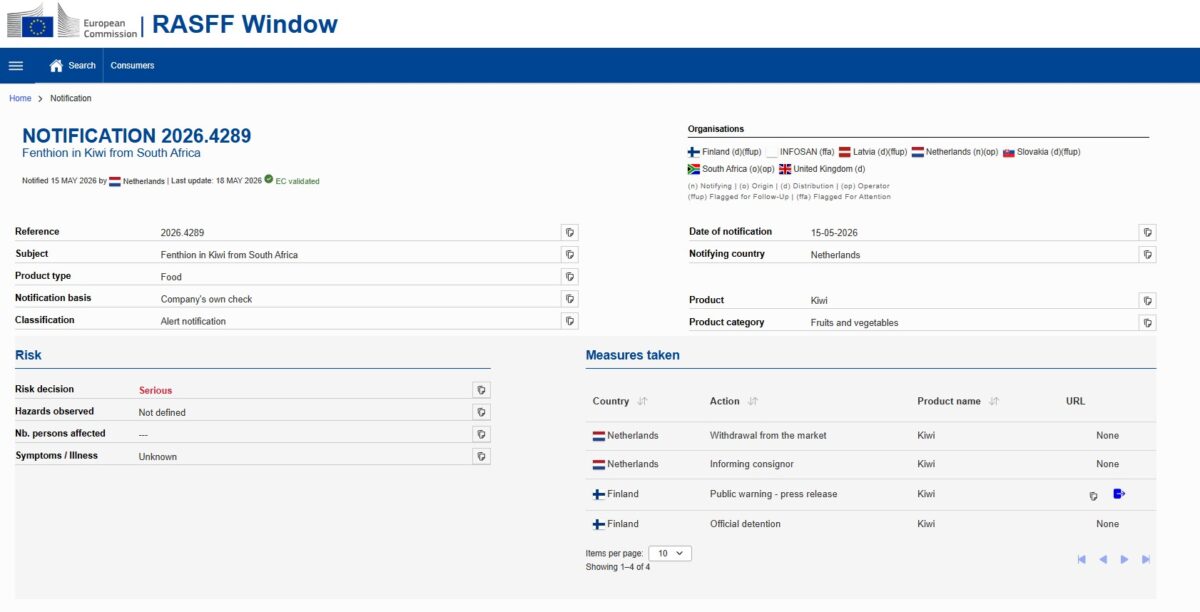Click 'Alert notification' classification value
1200x612 pixels.
(x=193, y=321)
